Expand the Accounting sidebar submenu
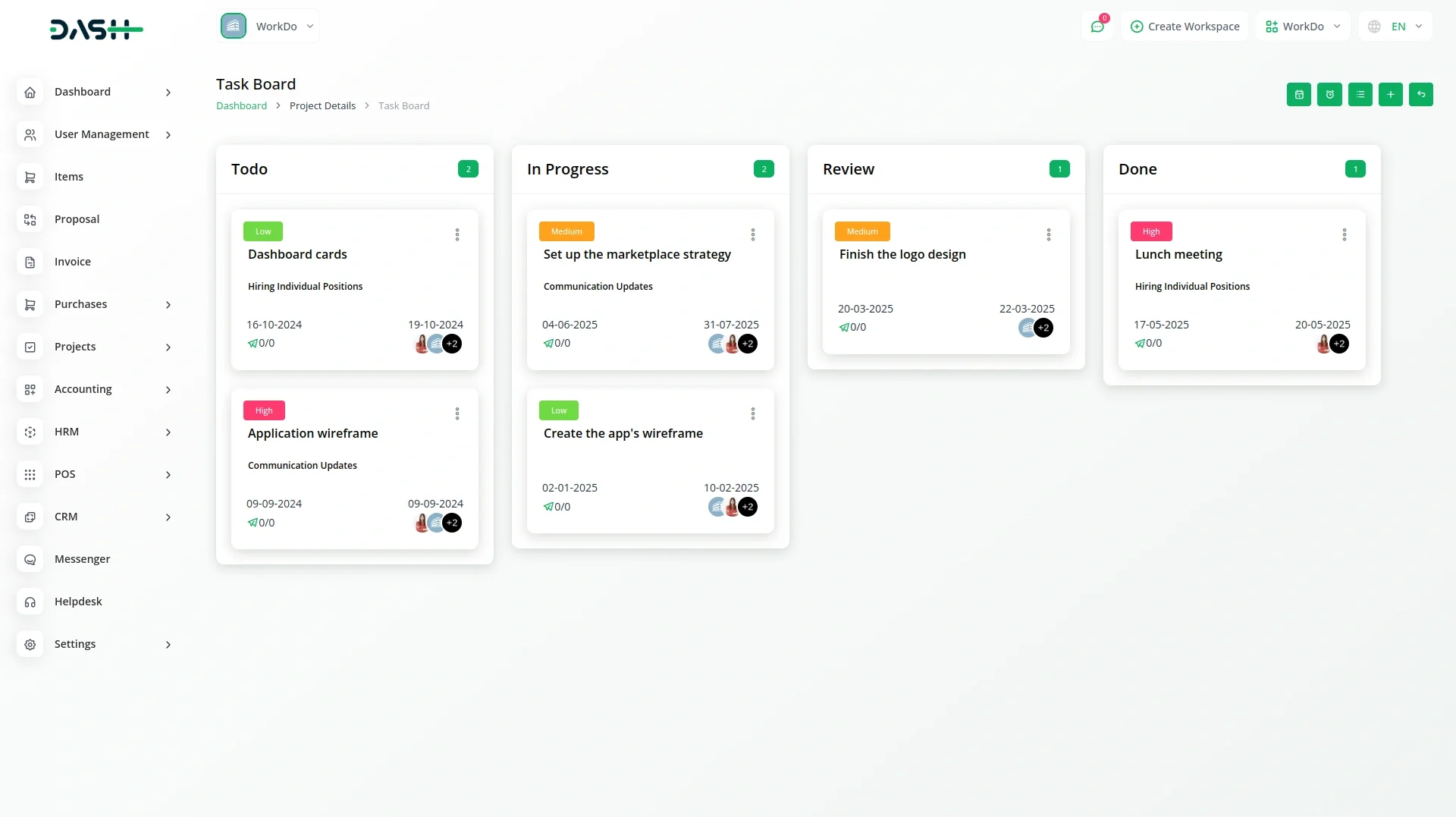1456x817 pixels. (168, 390)
